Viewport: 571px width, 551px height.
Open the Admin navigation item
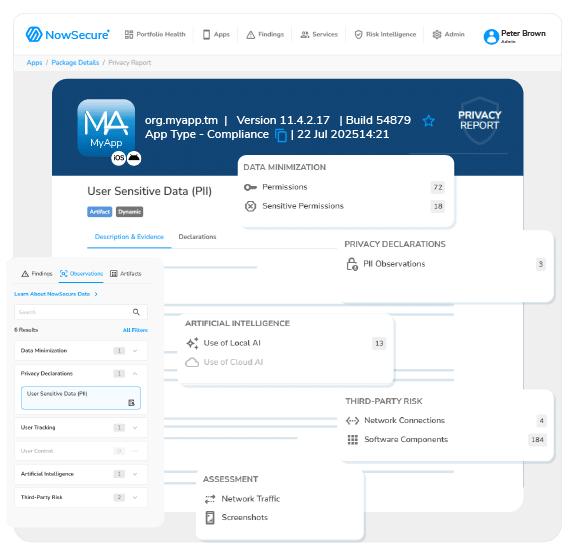point(449,34)
